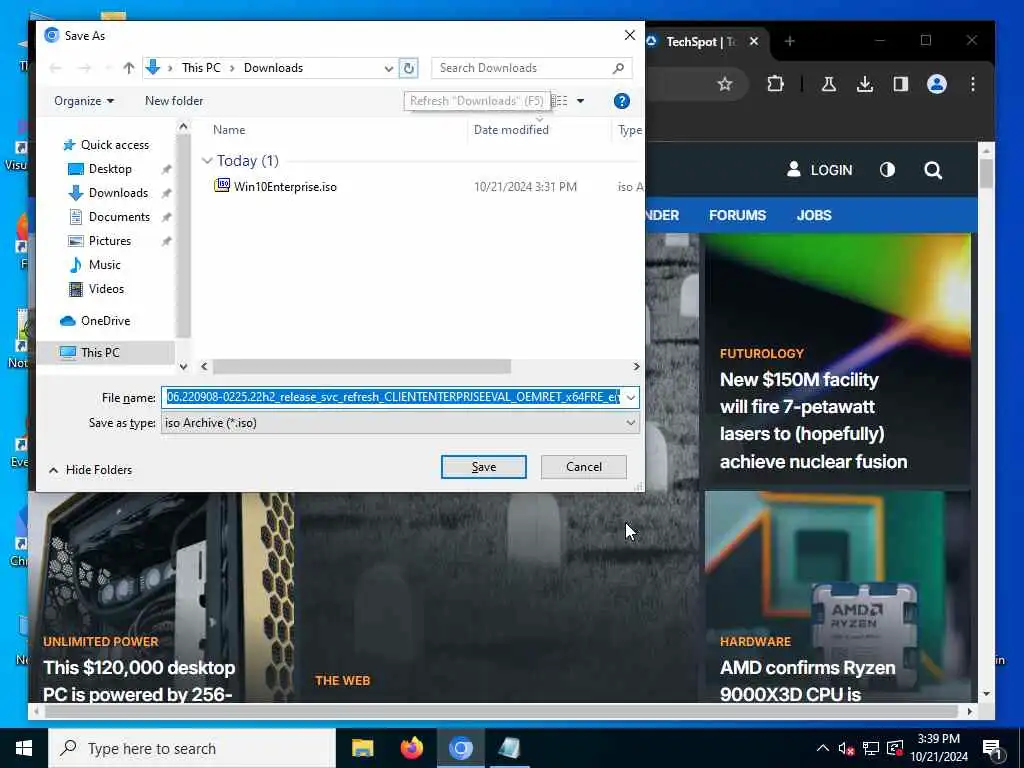Click the This PC breadcrumb segment

pos(201,68)
